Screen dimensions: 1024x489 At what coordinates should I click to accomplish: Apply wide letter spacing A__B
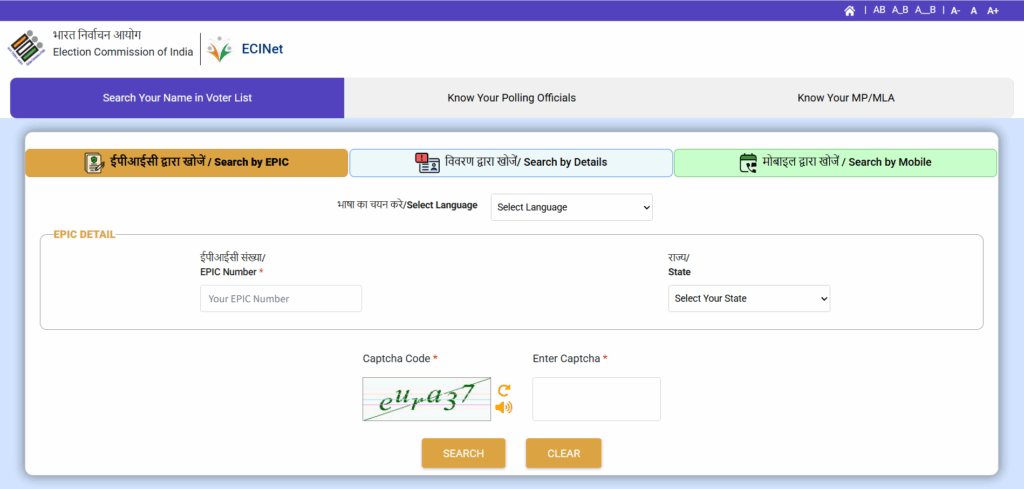pyautogui.click(x=925, y=10)
